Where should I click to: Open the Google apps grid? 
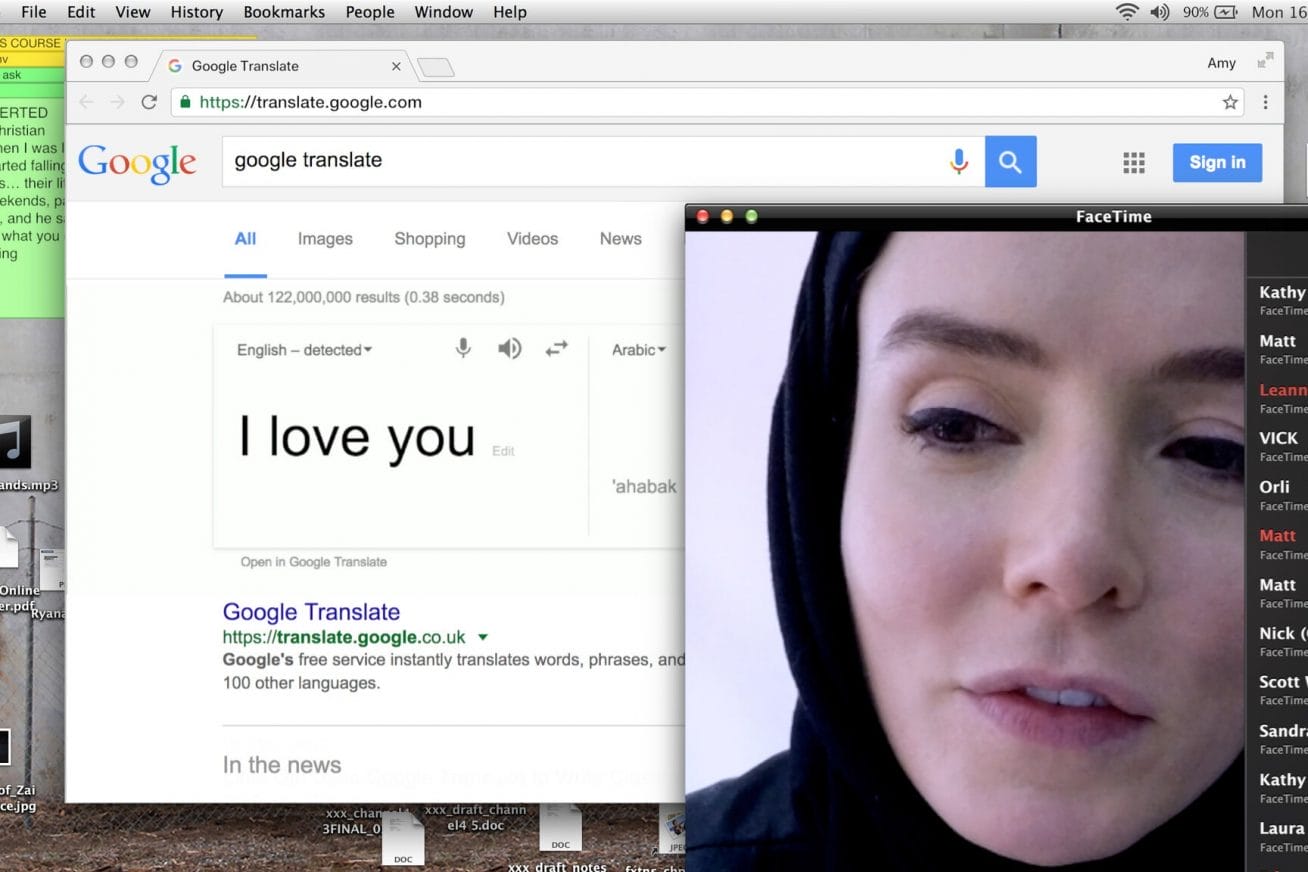[x=1133, y=163]
